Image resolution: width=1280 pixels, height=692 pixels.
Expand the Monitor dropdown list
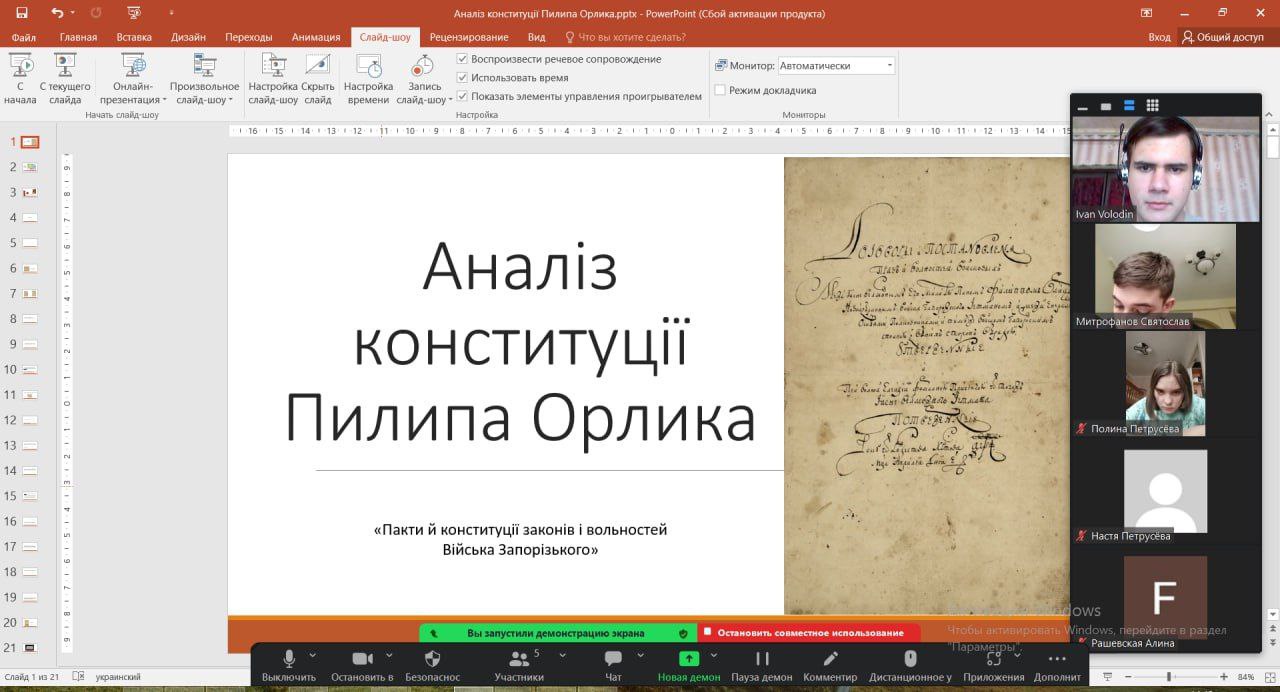pyautogui.click(x=889, y=66)
